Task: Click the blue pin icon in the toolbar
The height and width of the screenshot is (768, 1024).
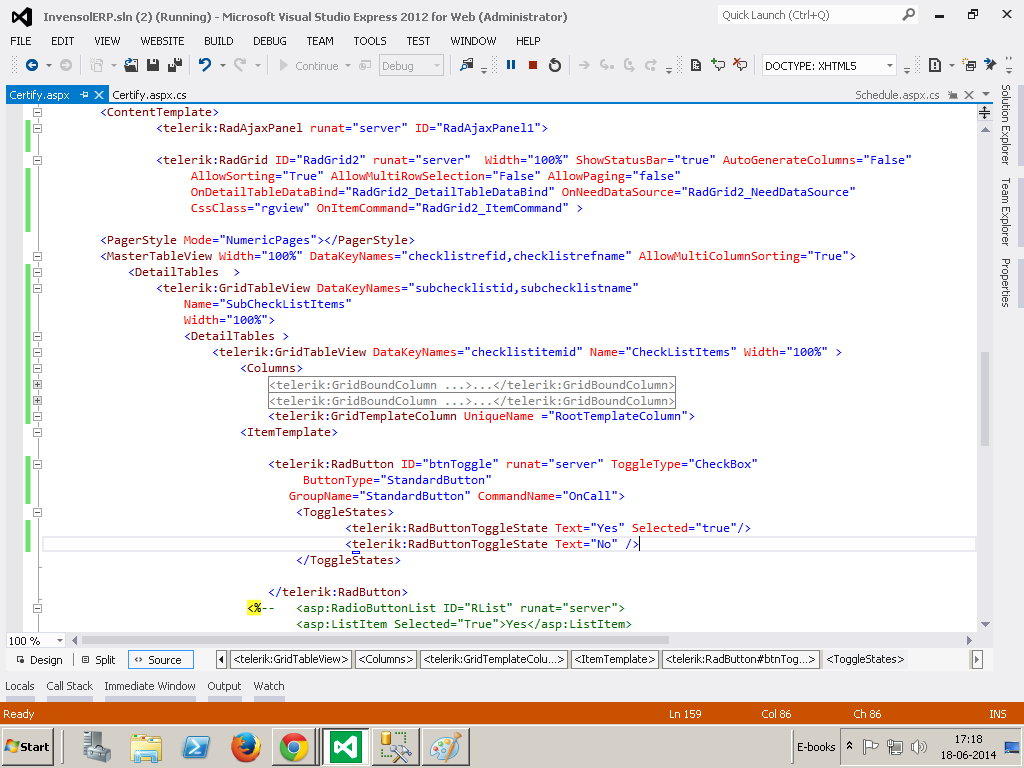Action: click(x=991, y=65)
